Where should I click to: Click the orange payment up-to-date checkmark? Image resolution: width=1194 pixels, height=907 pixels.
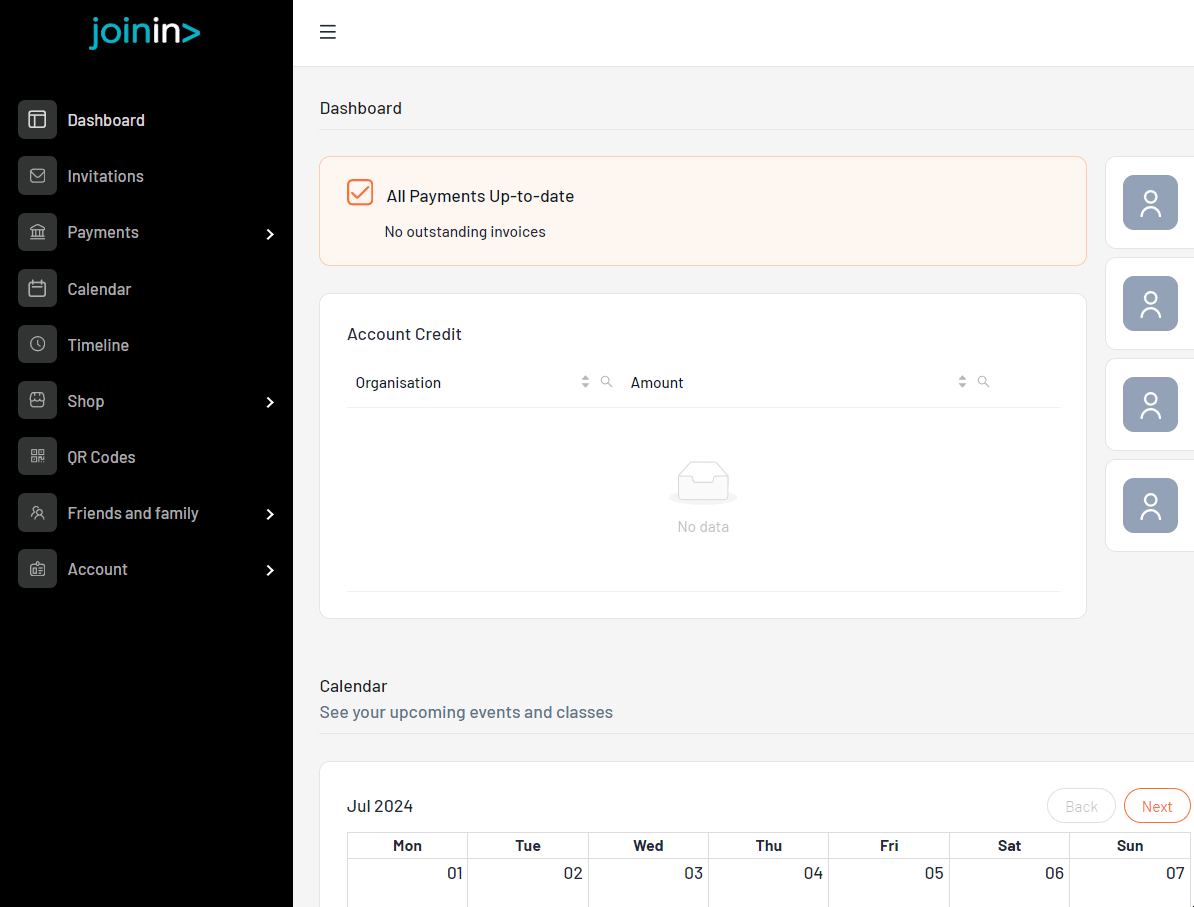(360, 192)
